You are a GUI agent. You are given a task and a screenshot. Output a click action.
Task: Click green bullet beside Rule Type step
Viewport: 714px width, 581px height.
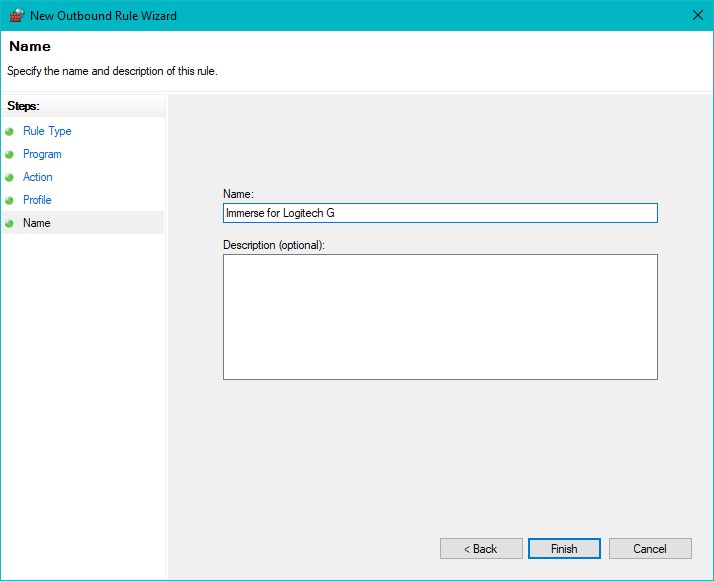[x=9, y=132]
